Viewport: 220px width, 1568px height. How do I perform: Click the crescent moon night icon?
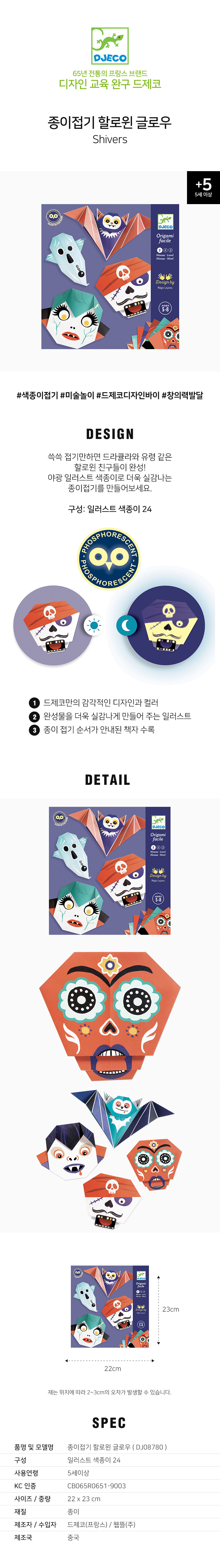tap(127, 625)
